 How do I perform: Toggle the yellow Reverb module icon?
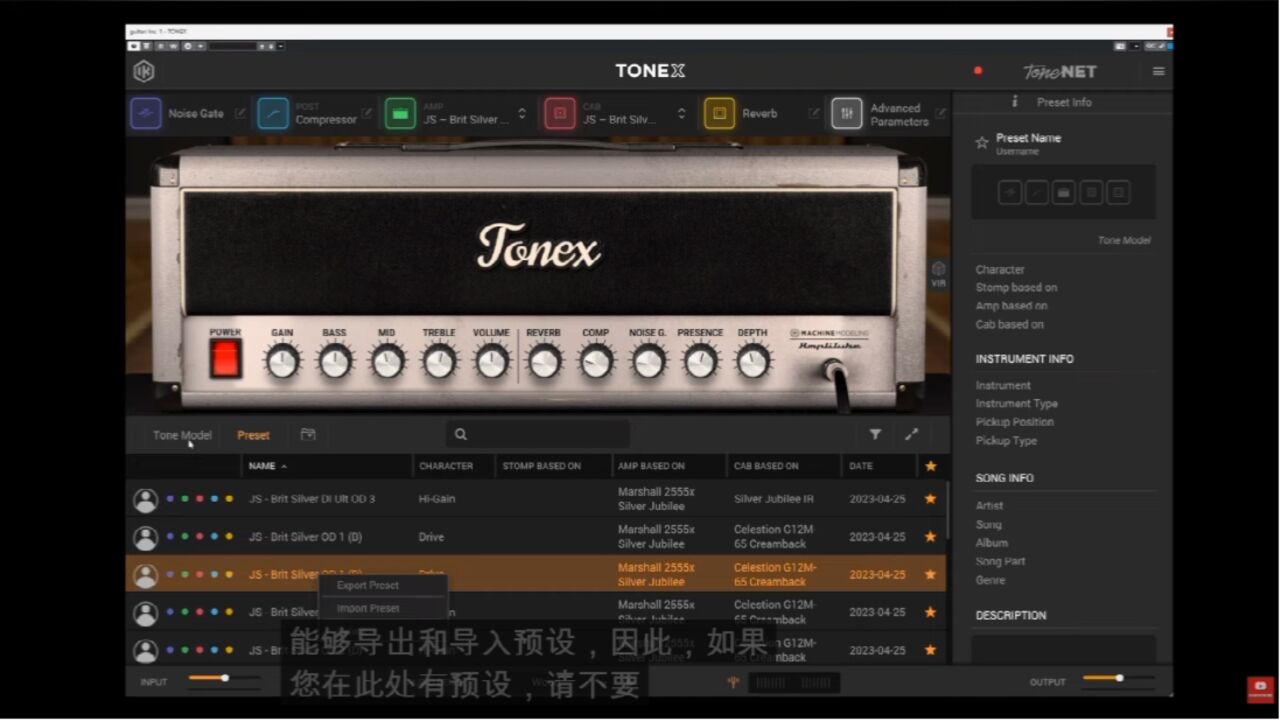point(719,113)
